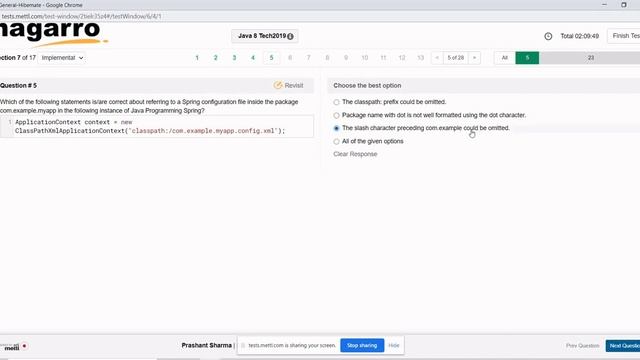Image resolution: width=640 pixels, height=360 pixels.
Task: Hide the screen sharing notification bar
Action: pos(394,346)
